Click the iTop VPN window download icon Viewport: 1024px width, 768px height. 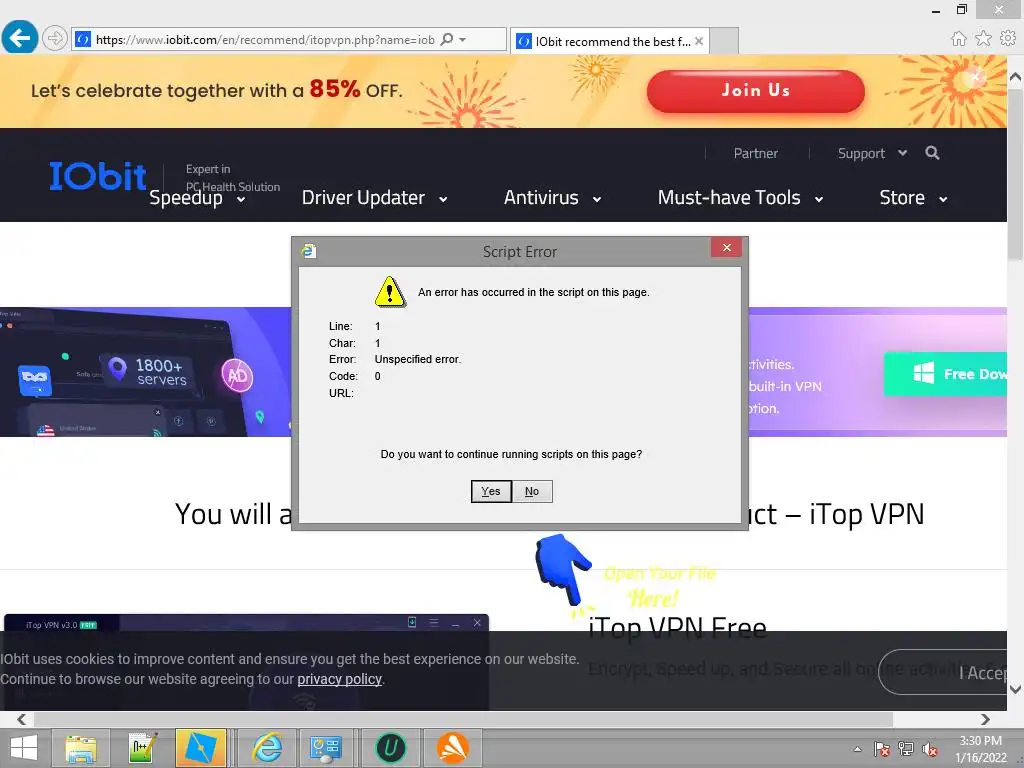[412, 622]
